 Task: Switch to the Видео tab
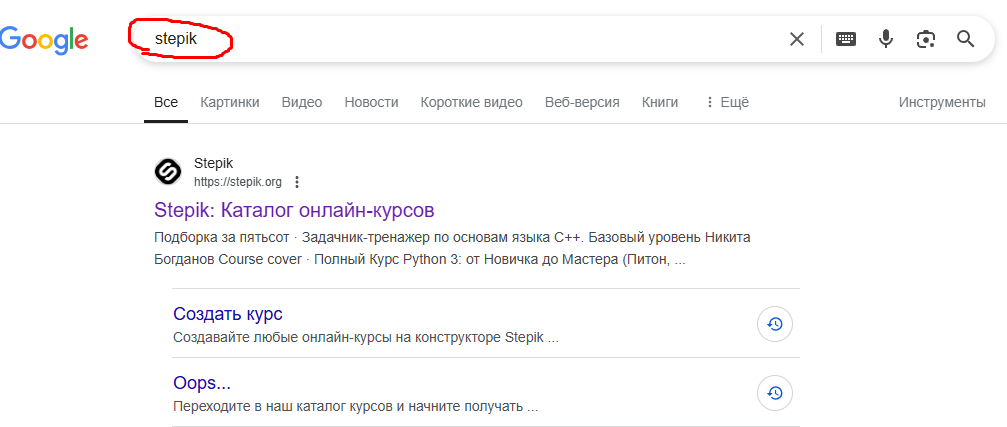[x=302, y=102]
